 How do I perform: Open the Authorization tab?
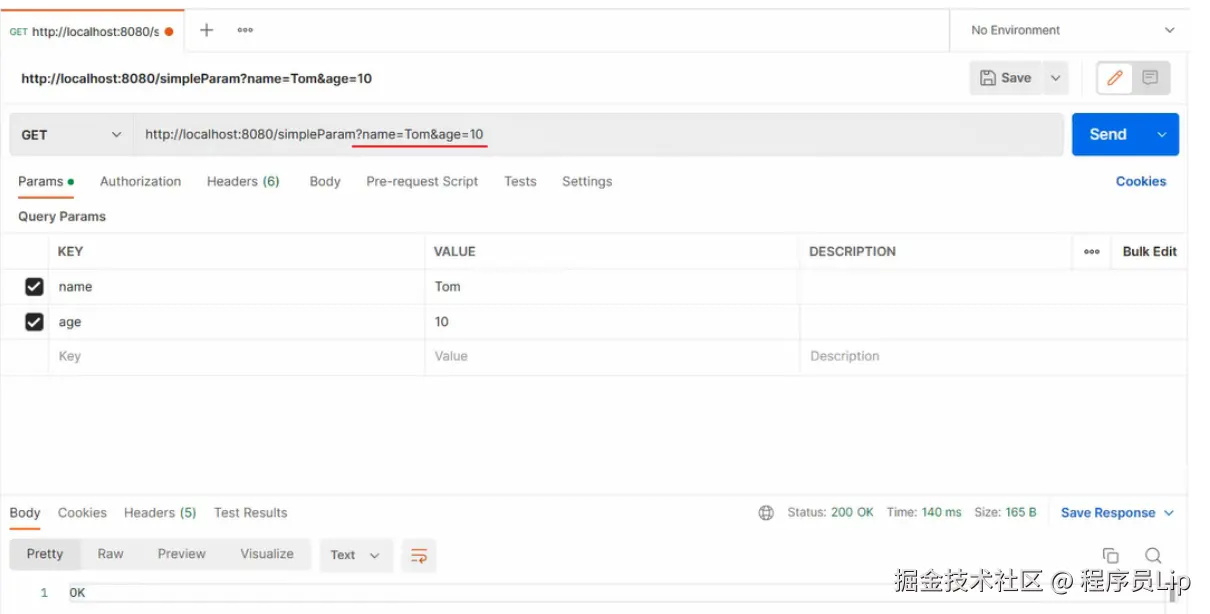click(140, 182)
